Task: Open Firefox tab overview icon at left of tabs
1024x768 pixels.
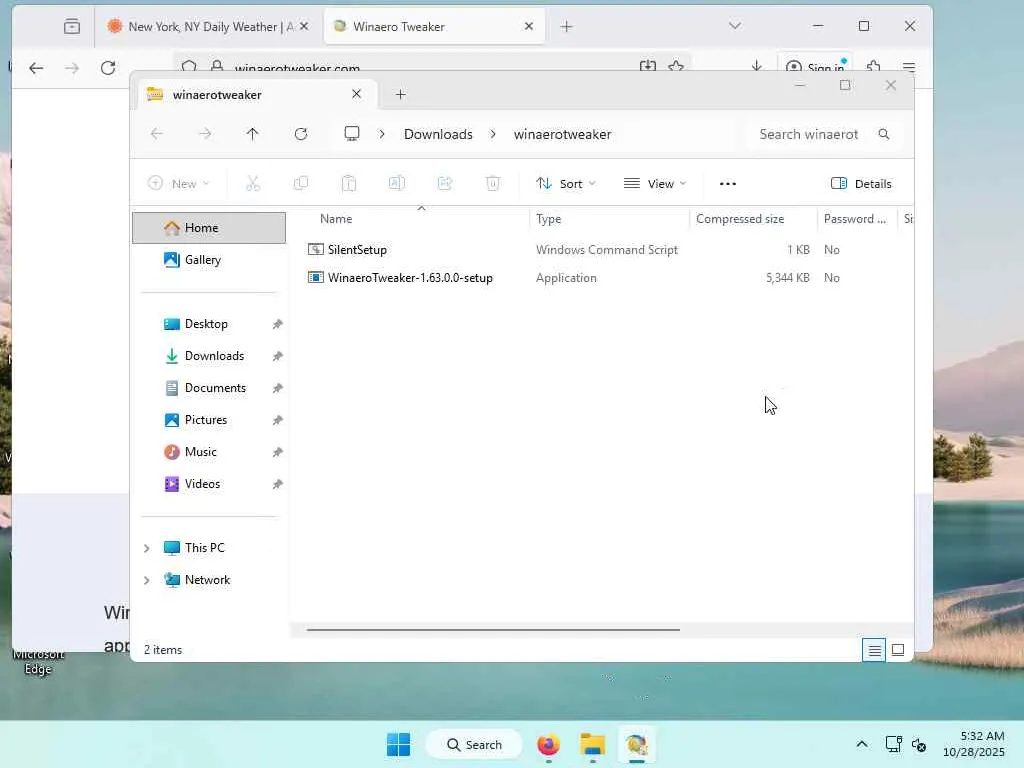Action: [x=72, y=26]
